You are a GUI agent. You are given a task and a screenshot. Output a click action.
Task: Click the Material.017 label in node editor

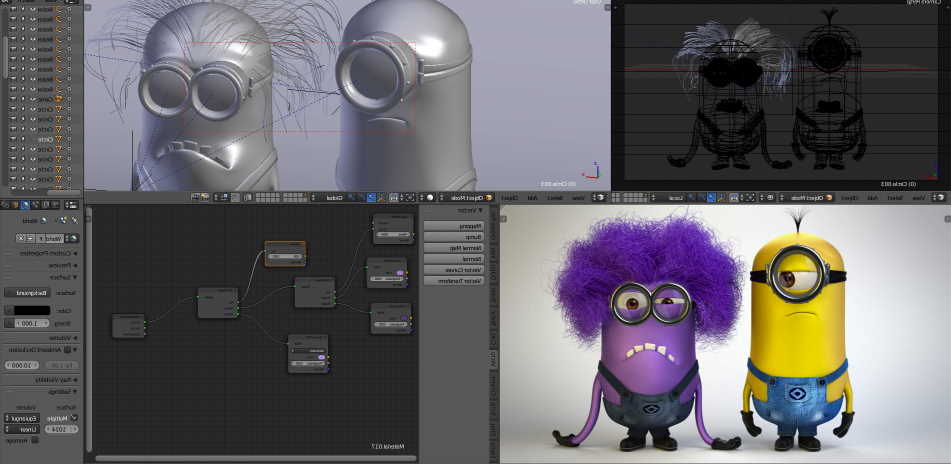[x=387, y=446]
